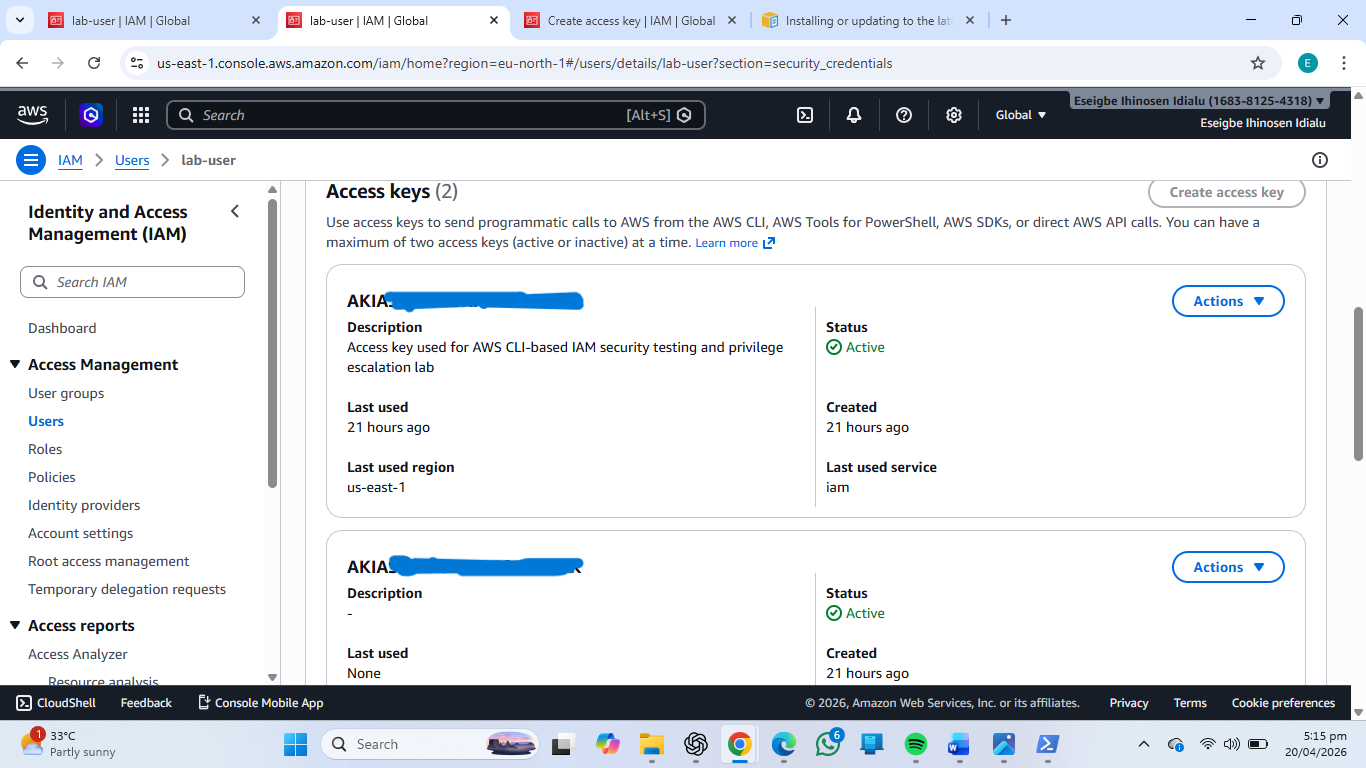Open Actions dropdown for second access key
Viewport: 1366px width, 768px height.
point(1228,567)
